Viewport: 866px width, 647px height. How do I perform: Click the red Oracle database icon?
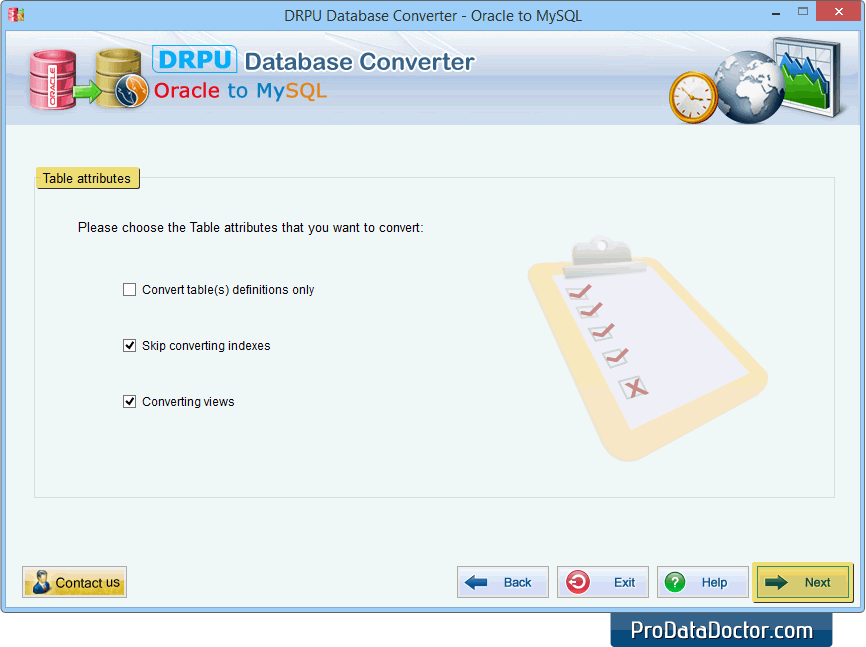click(x=52, y=80)
